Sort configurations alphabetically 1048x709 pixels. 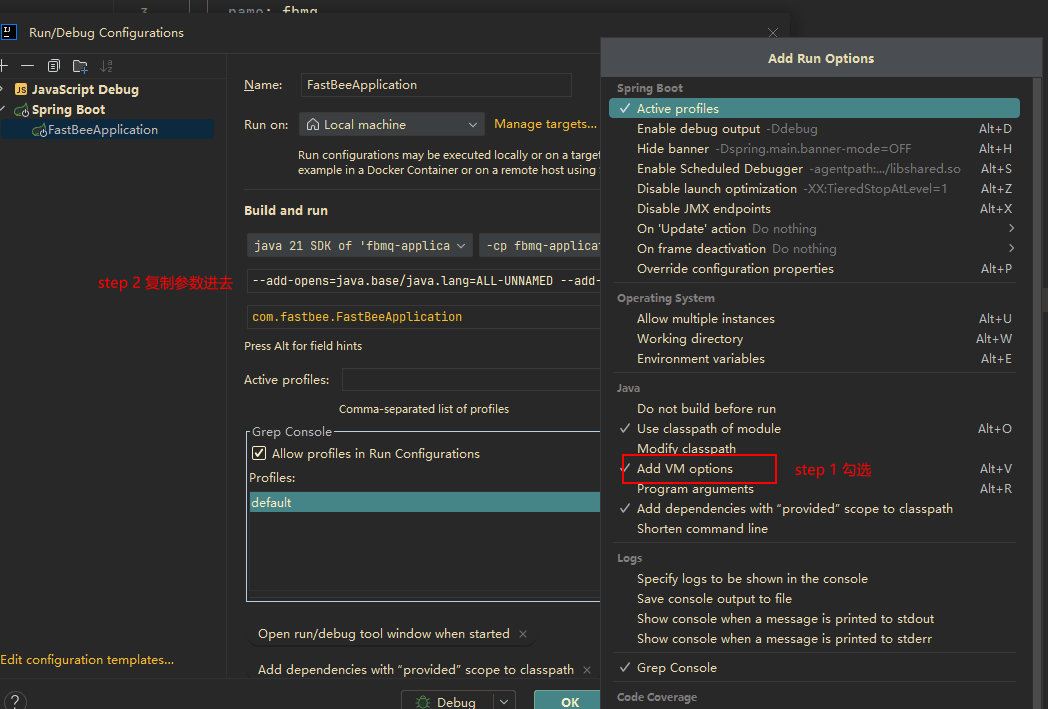[106, 66]
